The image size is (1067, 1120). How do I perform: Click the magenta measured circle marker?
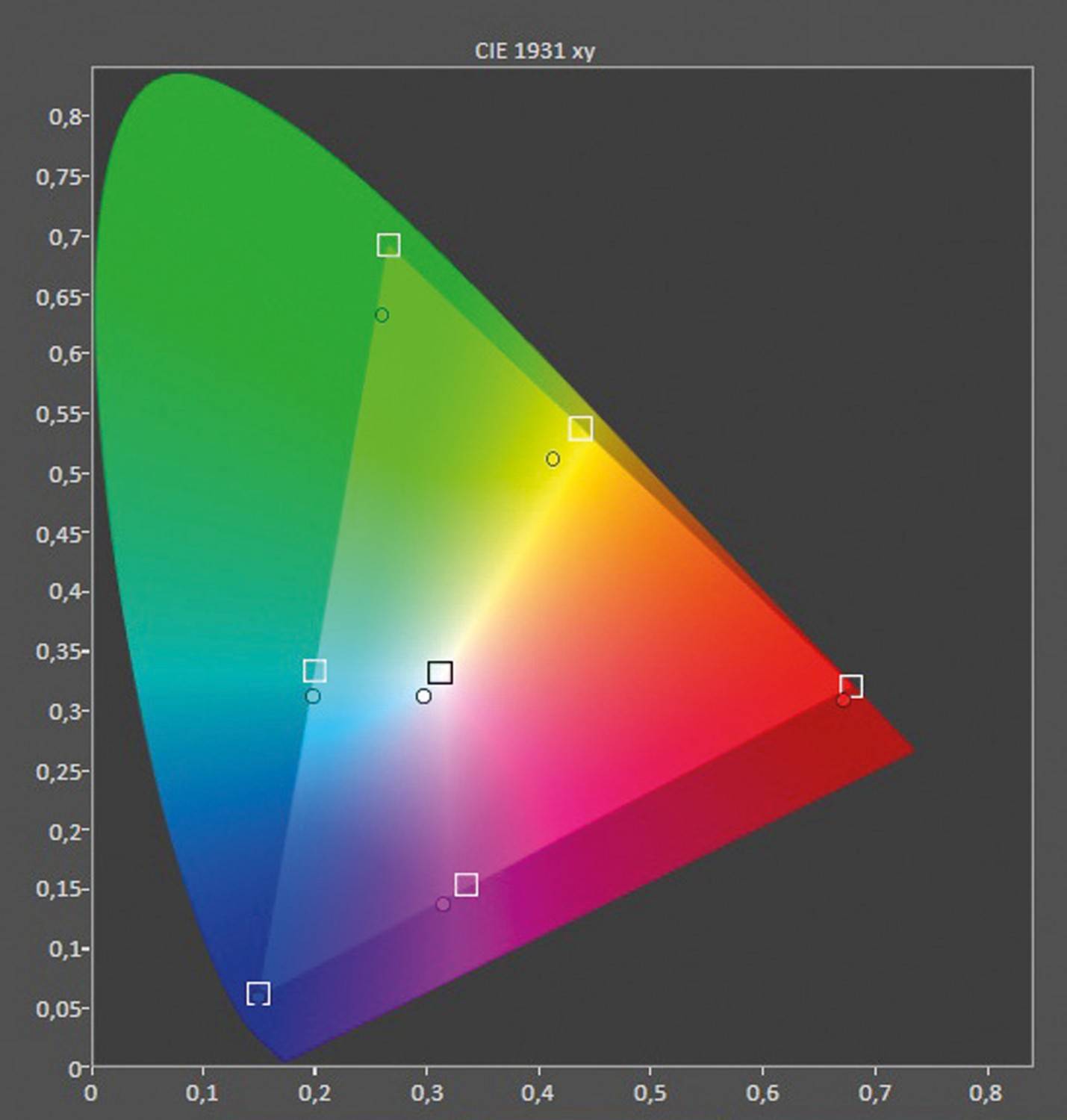click(443, 904)
